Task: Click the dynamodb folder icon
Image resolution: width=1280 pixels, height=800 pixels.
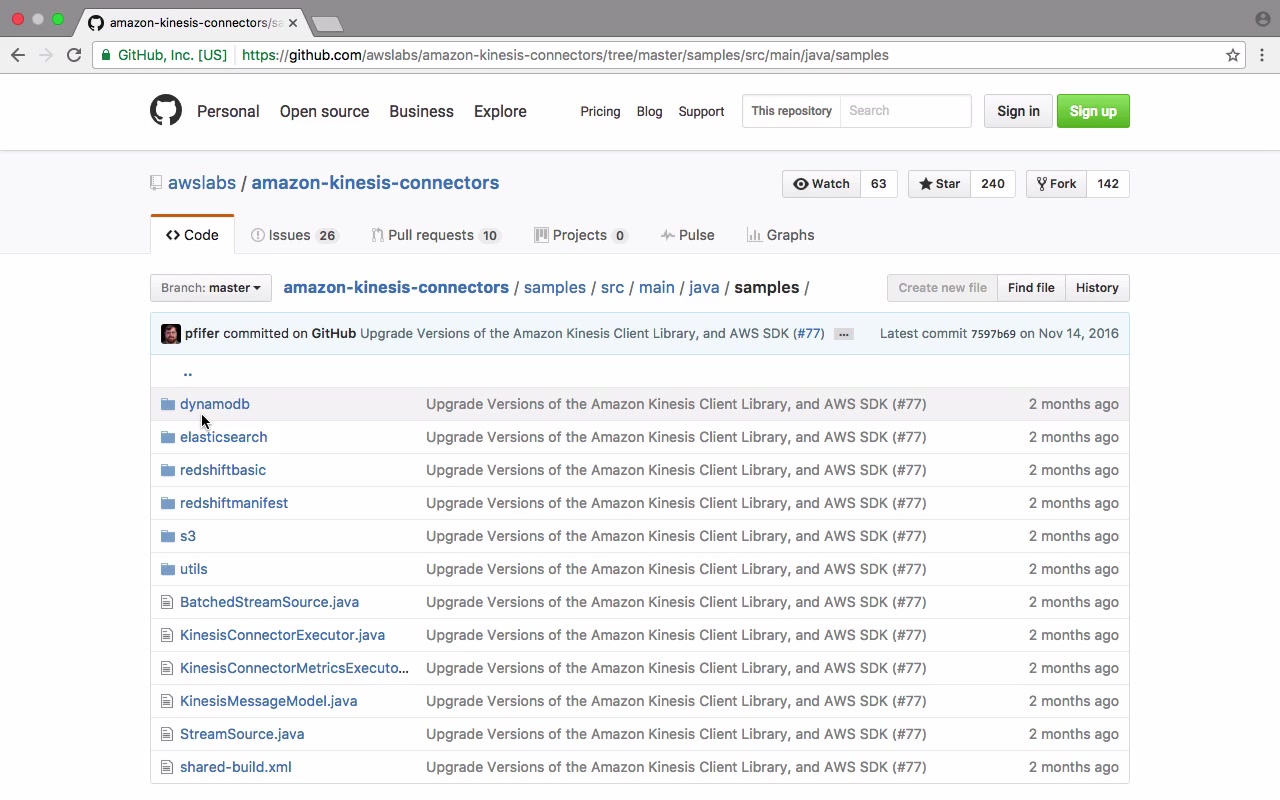Action: coord(167,404)
